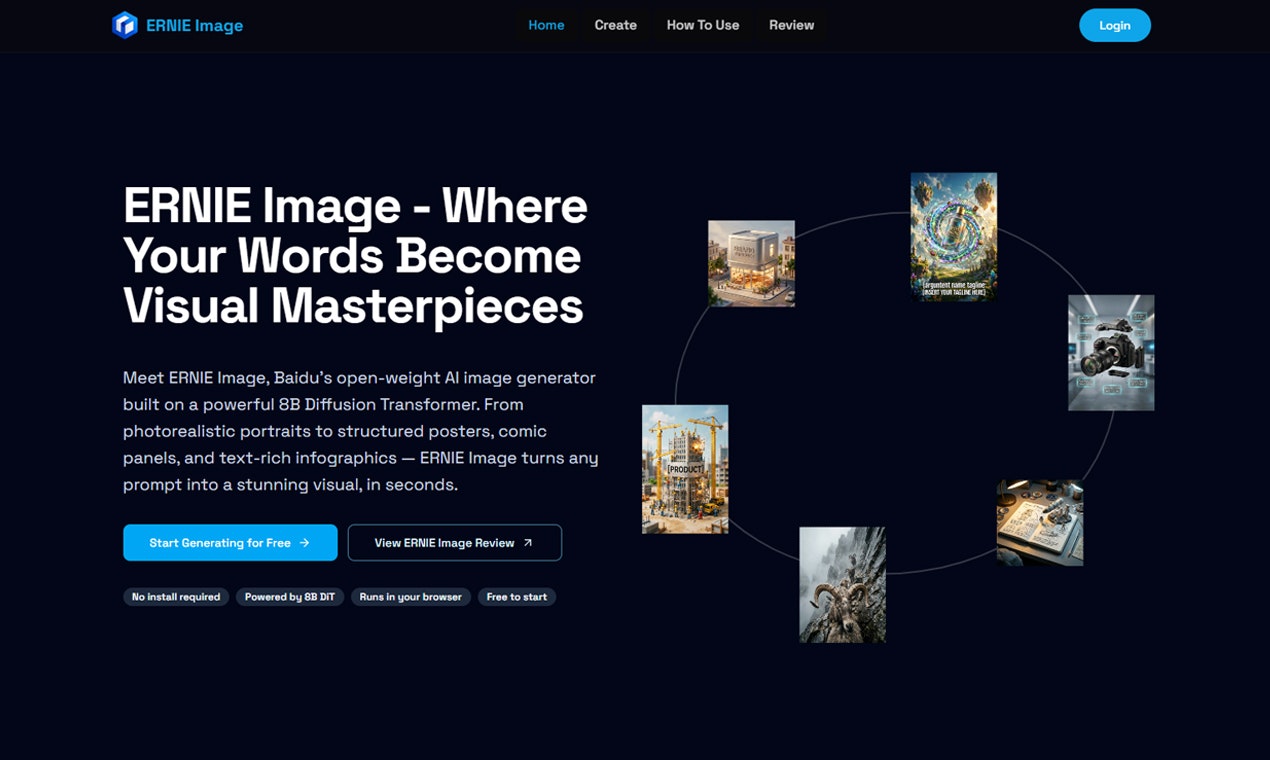Click View ERNIE Image Review
The image size is (1270, 760).
(x=445, y=542)
